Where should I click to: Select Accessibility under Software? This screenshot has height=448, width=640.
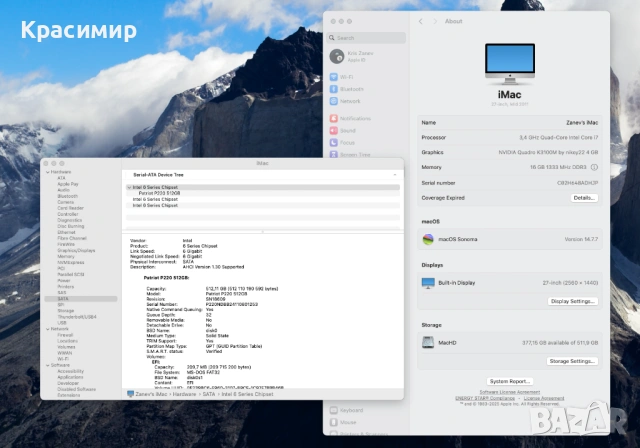(70, 371)
